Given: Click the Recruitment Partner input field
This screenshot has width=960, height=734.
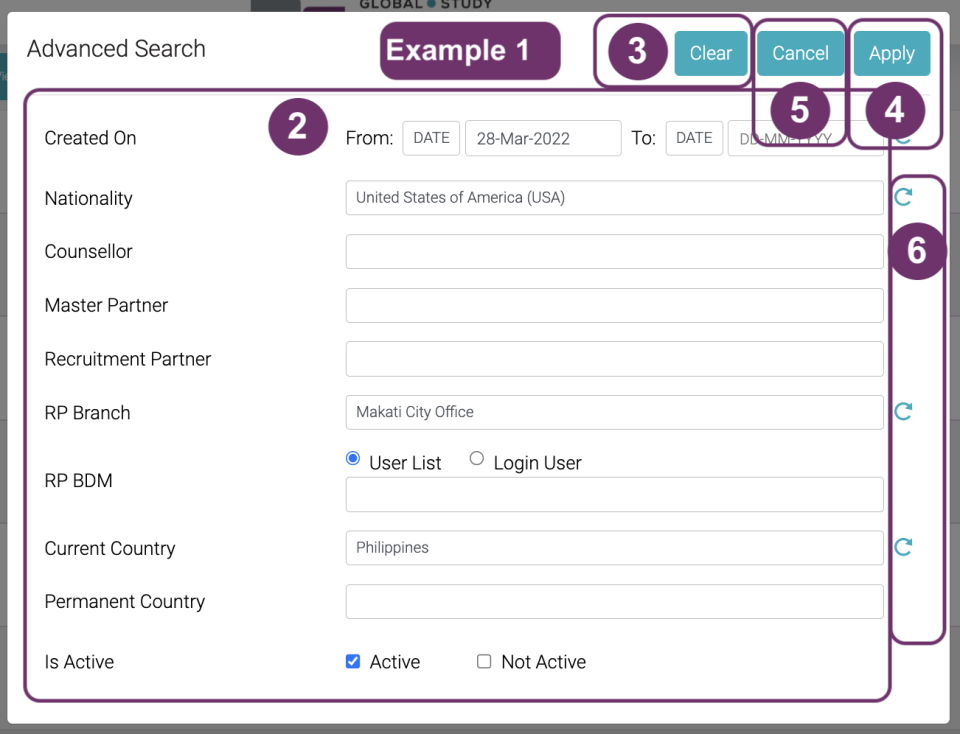Looking at the screenshot, I should 614,359.
